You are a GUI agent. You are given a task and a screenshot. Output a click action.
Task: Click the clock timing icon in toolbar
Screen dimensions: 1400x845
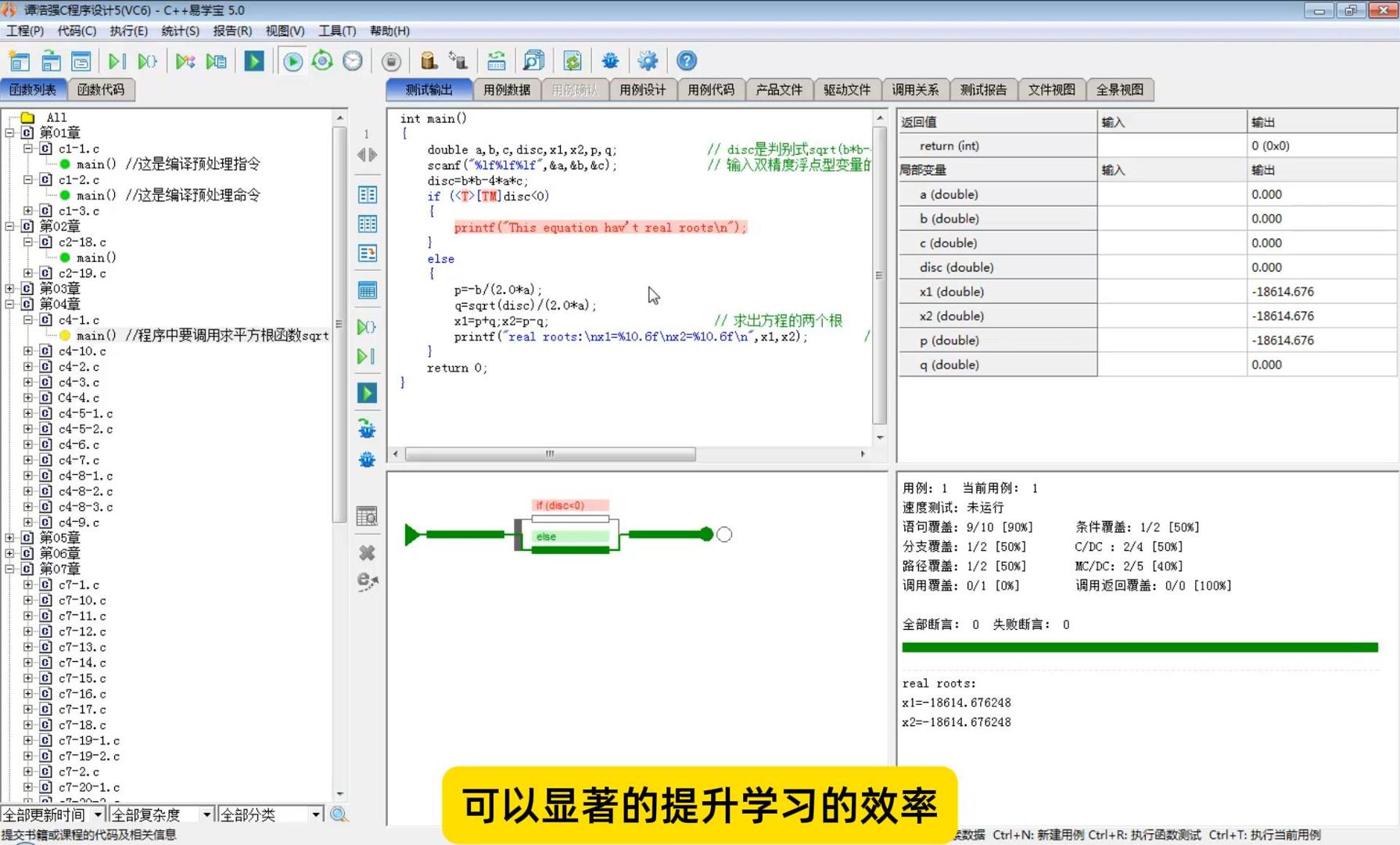(353, 60)
